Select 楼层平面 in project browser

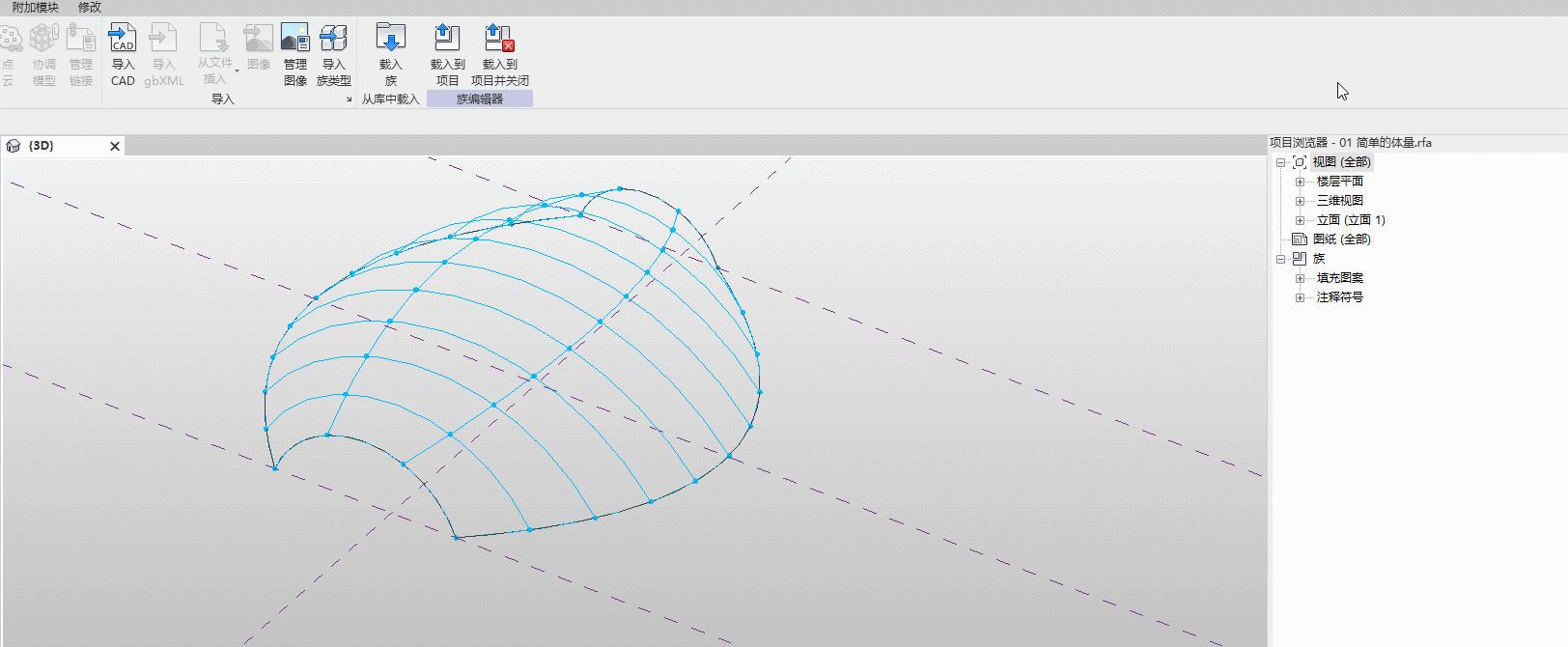click(1340, 182)
